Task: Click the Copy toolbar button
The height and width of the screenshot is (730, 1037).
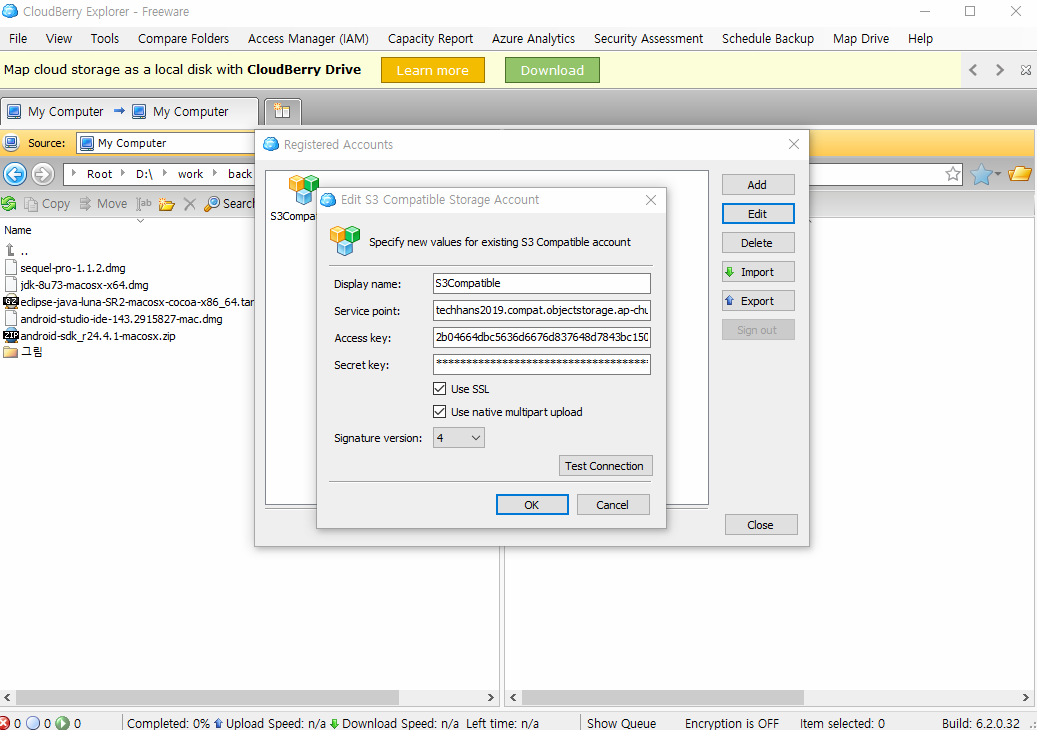Action: (x=47, y=204)
